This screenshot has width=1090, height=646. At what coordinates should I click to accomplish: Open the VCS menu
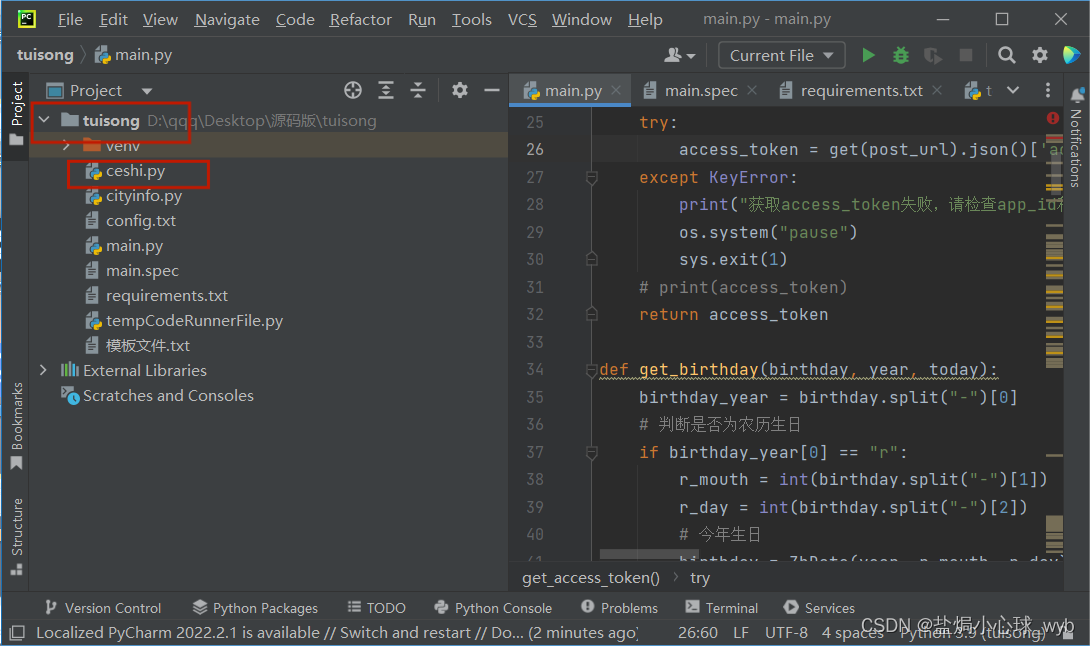click(522, 19)
